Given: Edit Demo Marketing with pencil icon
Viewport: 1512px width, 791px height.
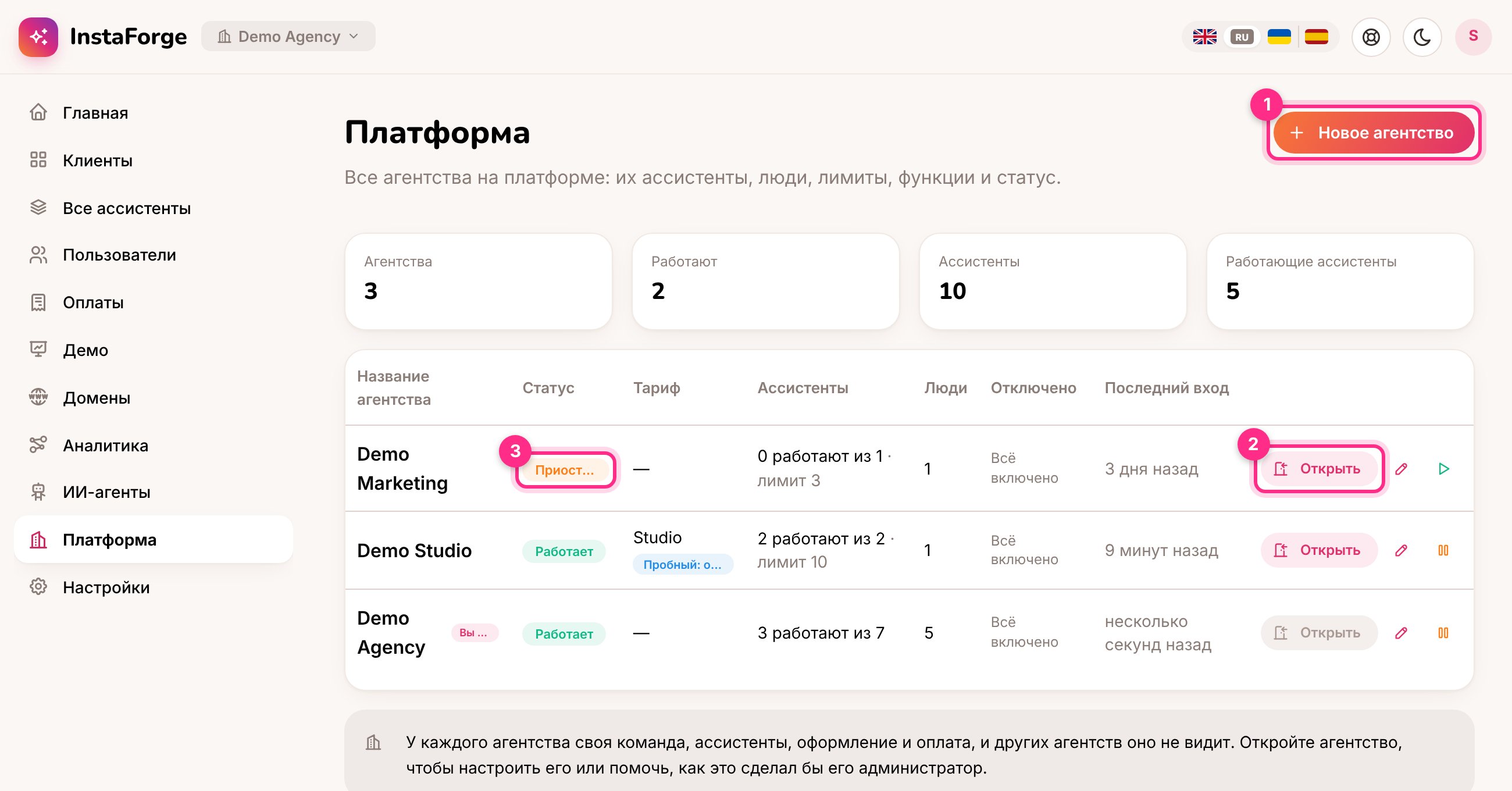Looking at the screenshot, I should pos(1401,469).
